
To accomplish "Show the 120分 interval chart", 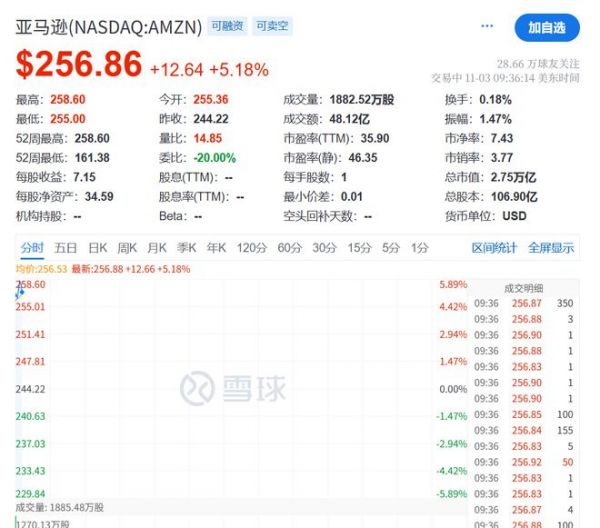I will [x=252, y=248].
